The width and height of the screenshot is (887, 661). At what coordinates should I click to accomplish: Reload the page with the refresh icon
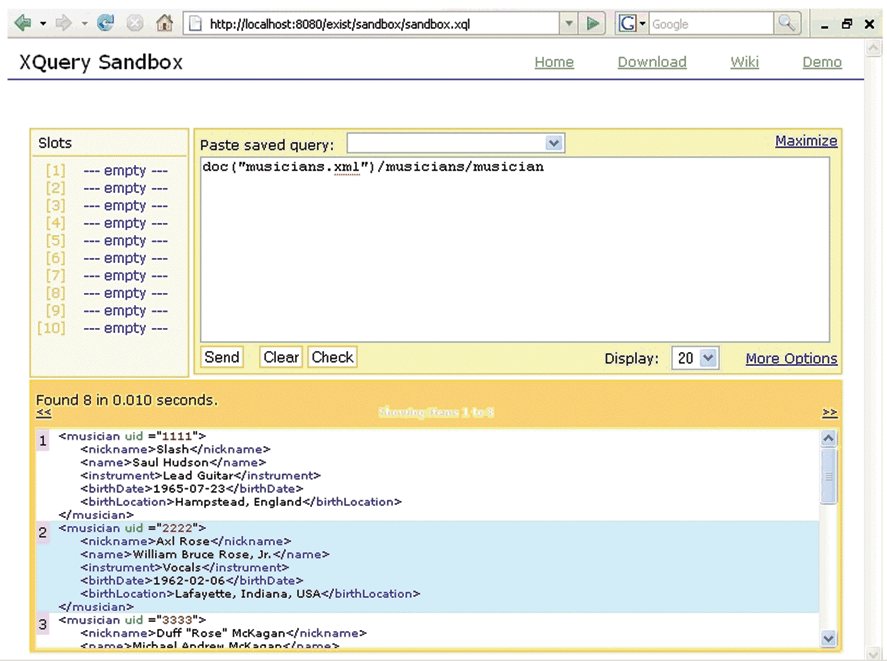tap(105, 23)
